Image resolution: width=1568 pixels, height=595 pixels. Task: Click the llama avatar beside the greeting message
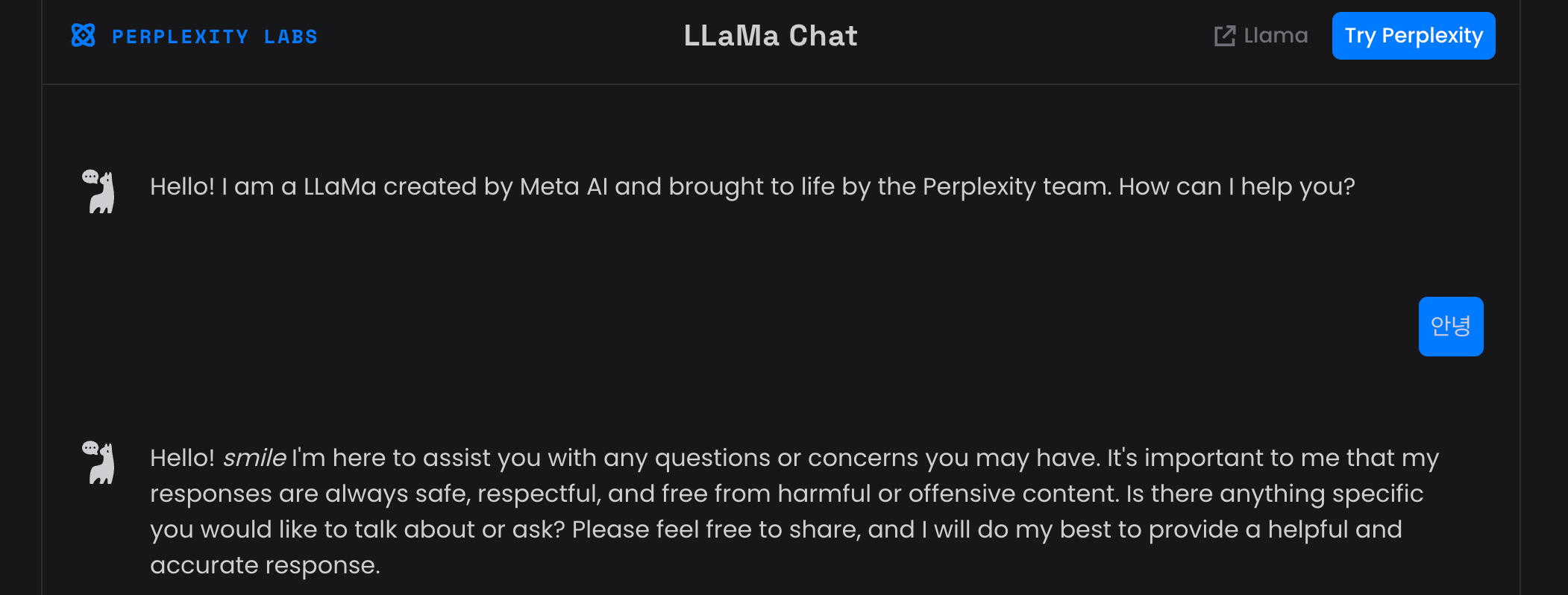pos(101,193)
